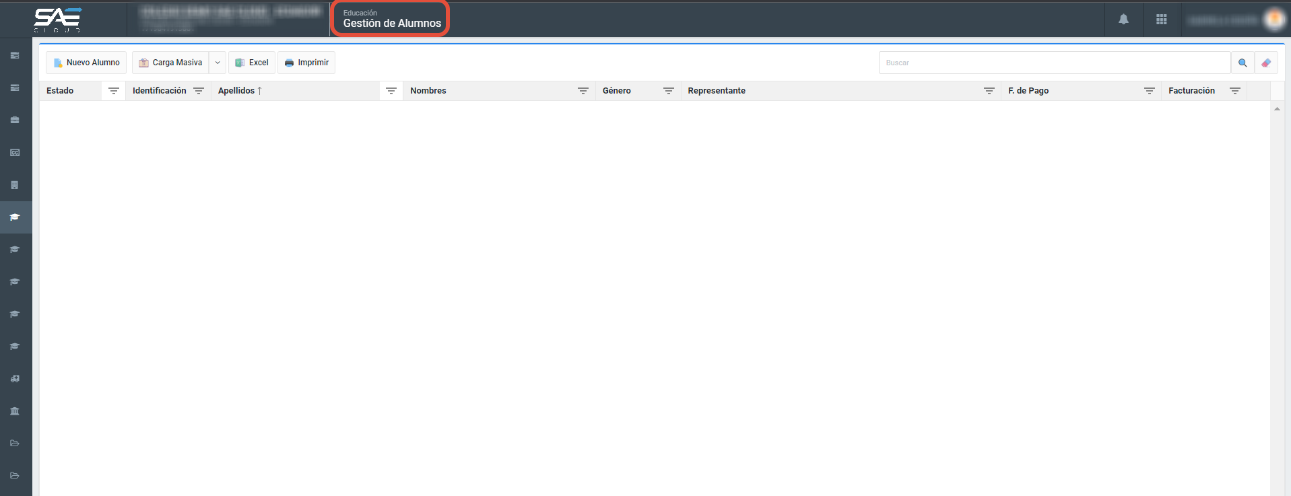The height and width of the screenshot is (496, 1291).
Task: Click the SAE Cloud logo
Action: click(57, 19)
